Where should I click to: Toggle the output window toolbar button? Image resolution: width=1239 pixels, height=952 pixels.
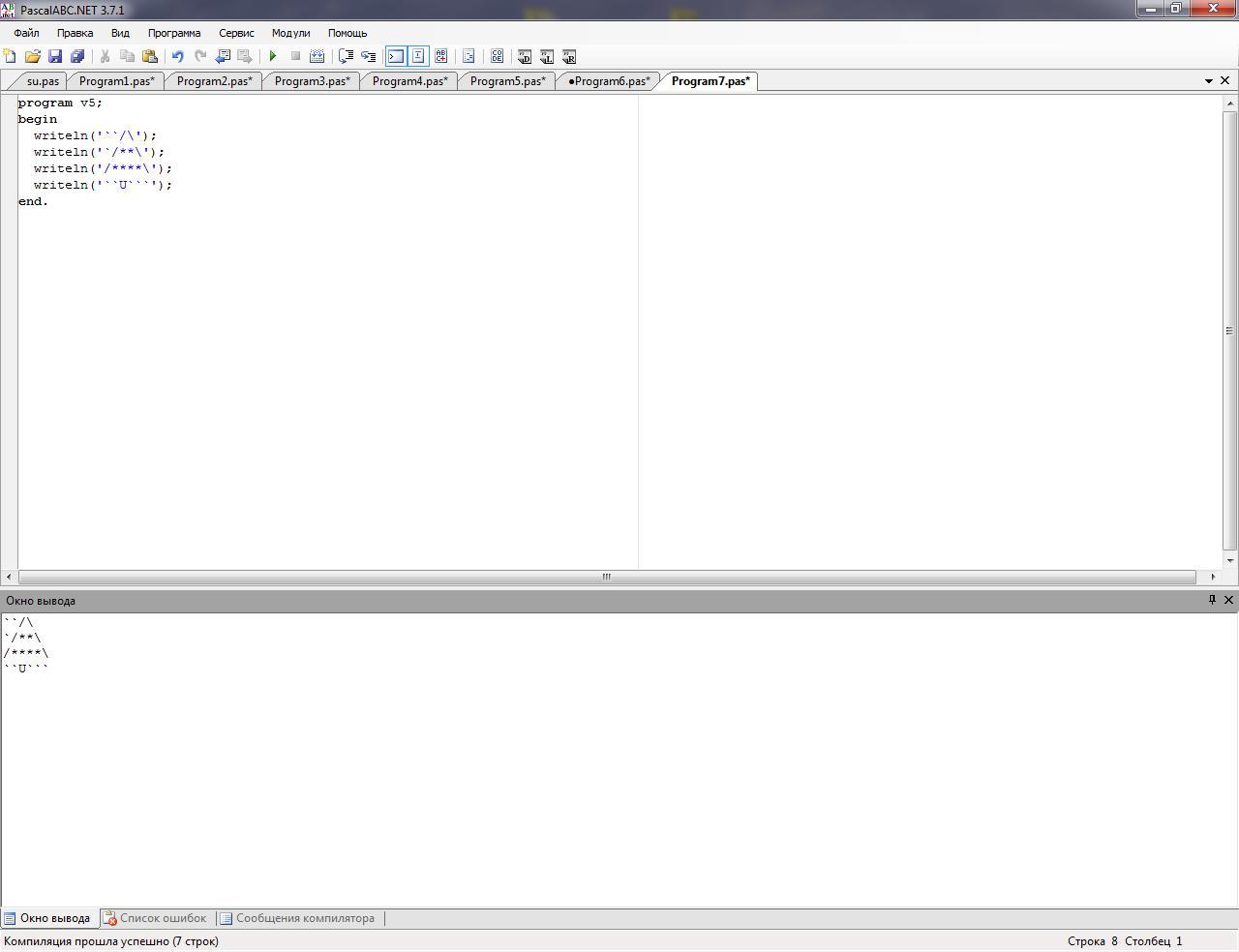point(396,56)
